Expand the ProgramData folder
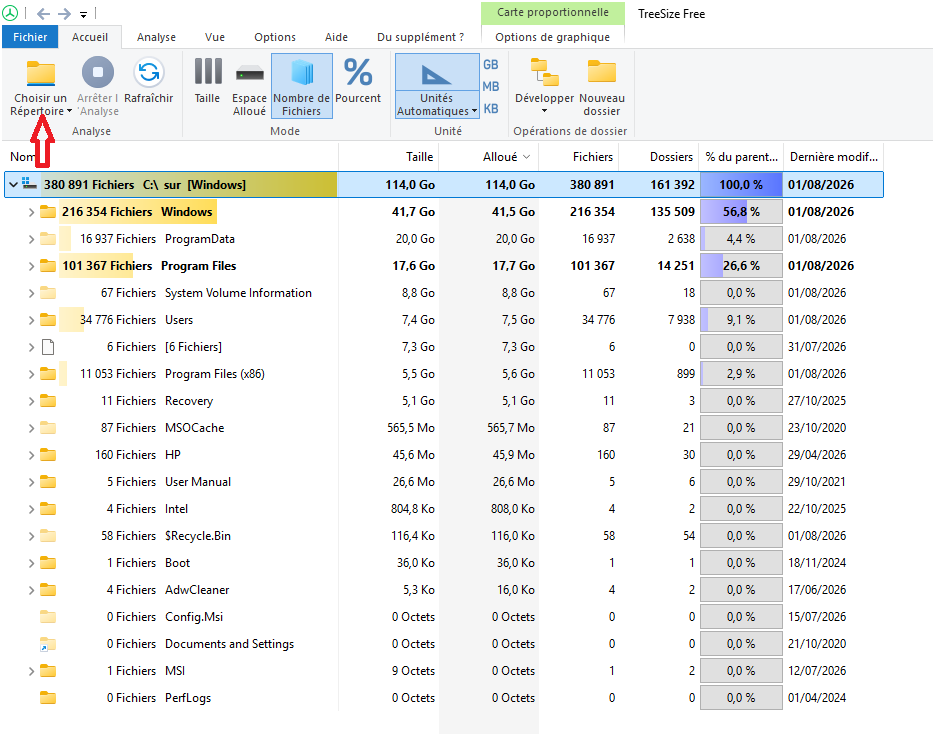Viewport: 935px width, 736px height. point(31,239)
